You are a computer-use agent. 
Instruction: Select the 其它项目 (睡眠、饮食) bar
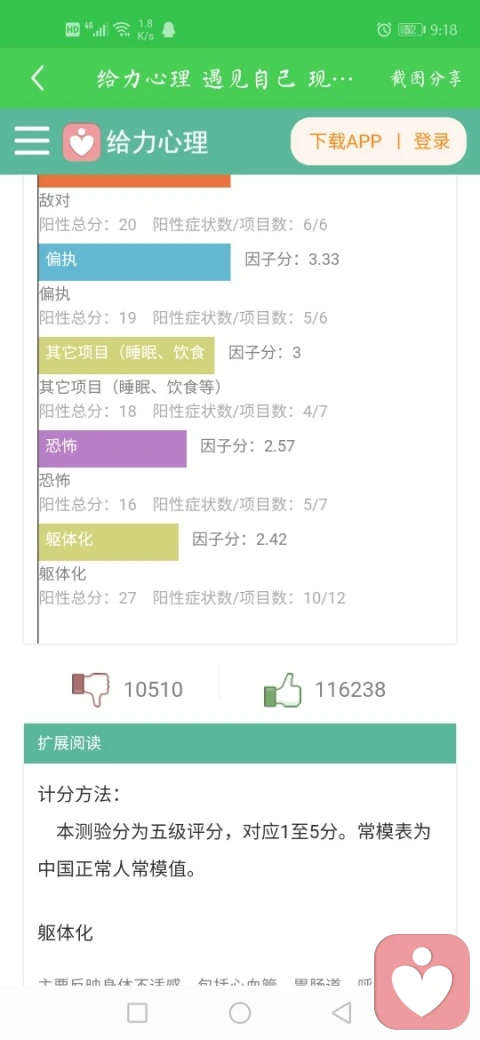[127, 356]
